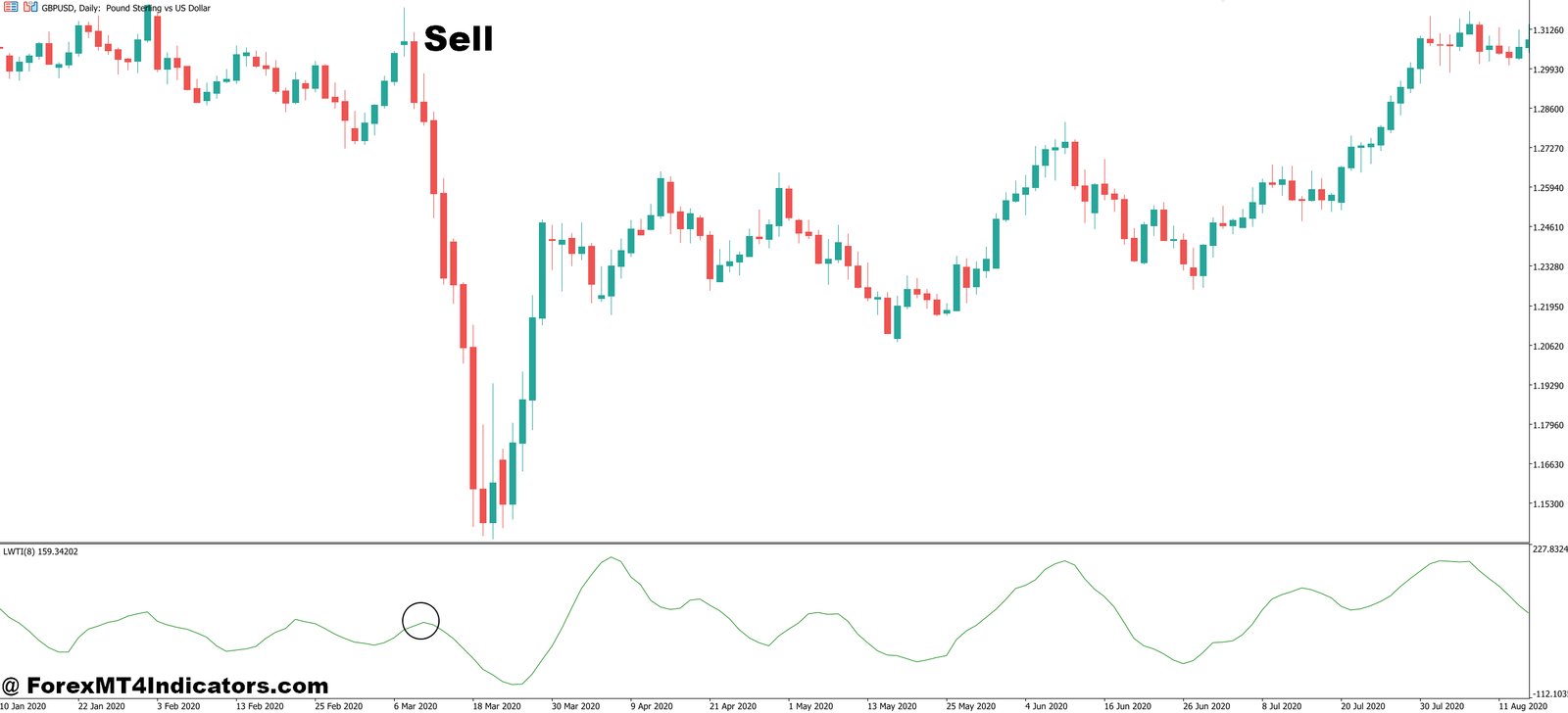Pick the 1.31260 price scale label
This screenshot has height=713, width=1568.
click(1547, 30)
